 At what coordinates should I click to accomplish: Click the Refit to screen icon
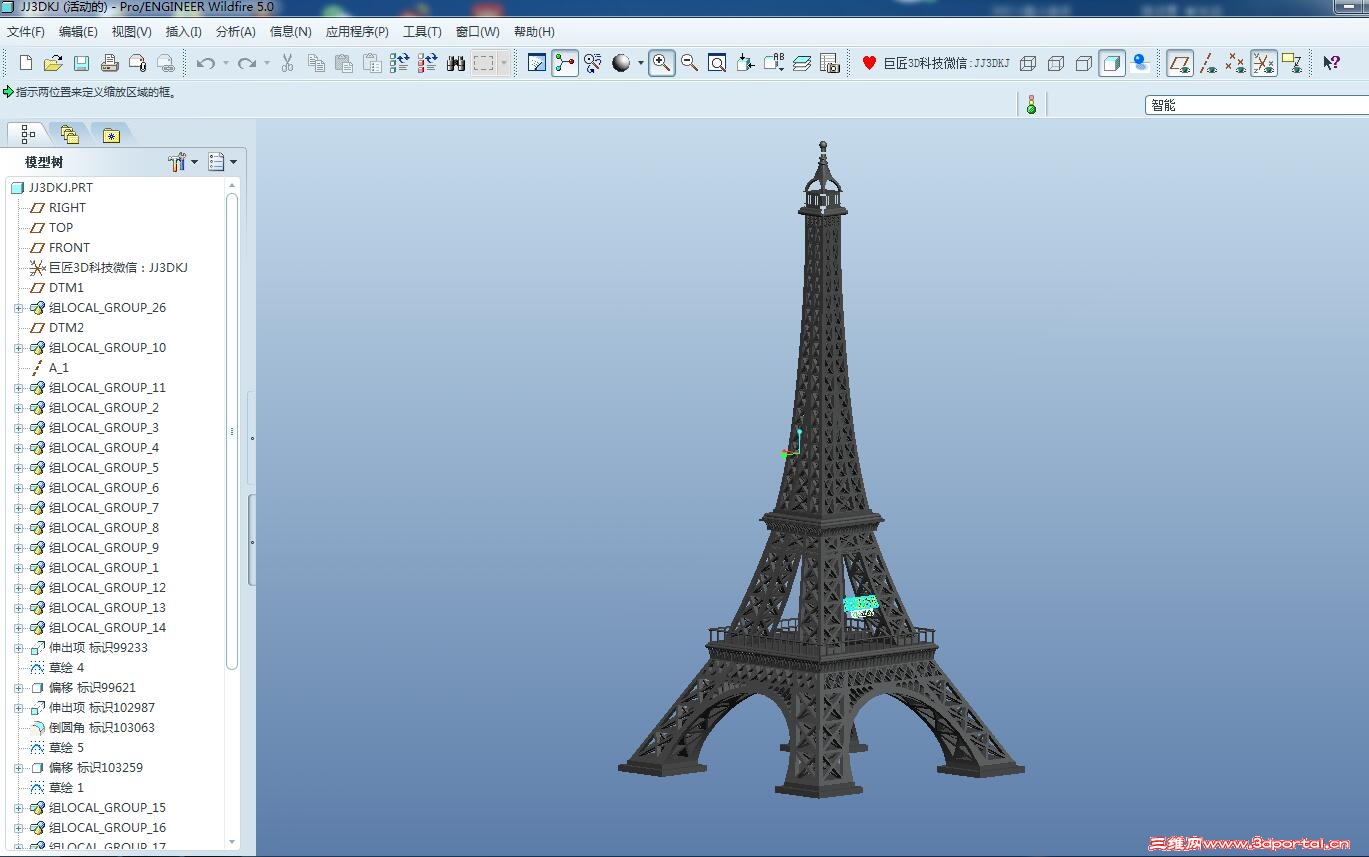[x=717, y=63]
